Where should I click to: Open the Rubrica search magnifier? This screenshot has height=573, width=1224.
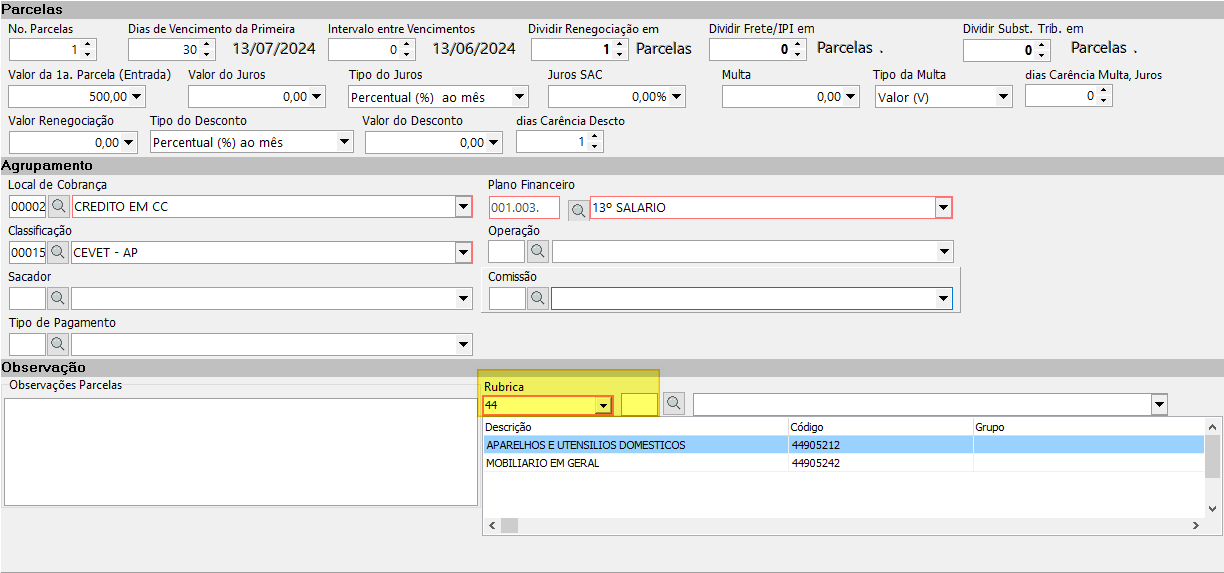[x=675, y=404]
